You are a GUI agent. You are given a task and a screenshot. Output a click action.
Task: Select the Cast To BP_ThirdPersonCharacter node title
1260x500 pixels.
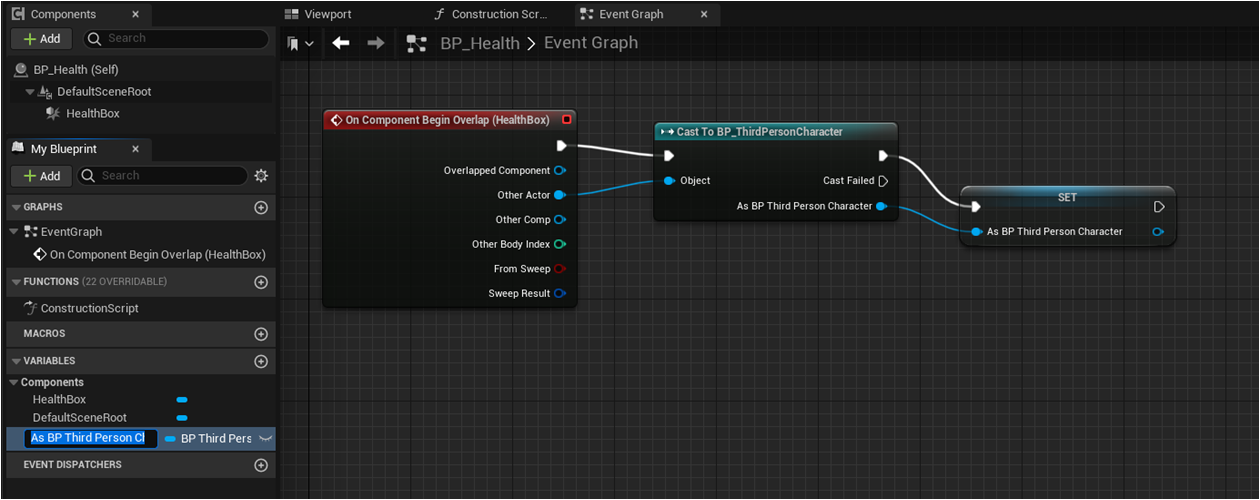pos(759,132)
